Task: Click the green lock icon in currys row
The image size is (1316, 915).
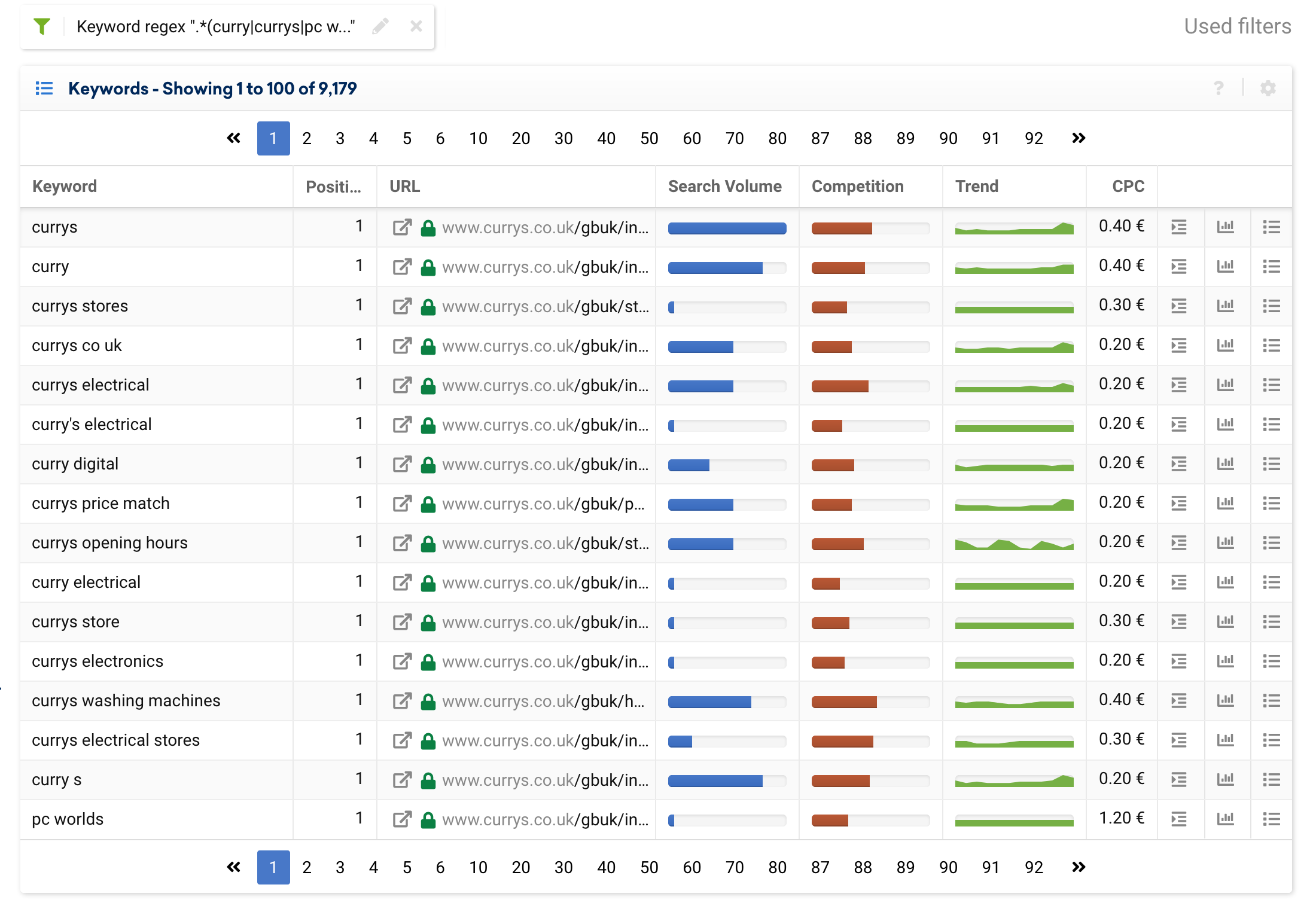Action: click(428, 227)
